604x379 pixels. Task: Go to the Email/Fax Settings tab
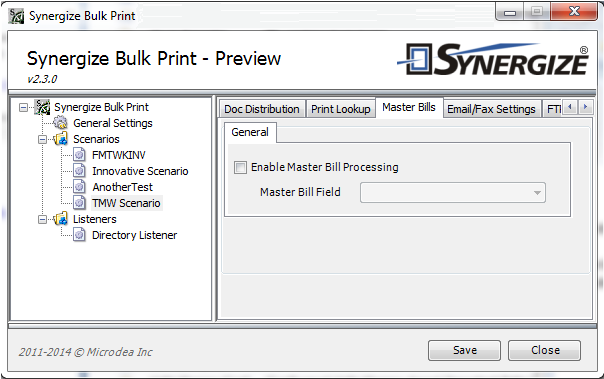coord(492,109)
